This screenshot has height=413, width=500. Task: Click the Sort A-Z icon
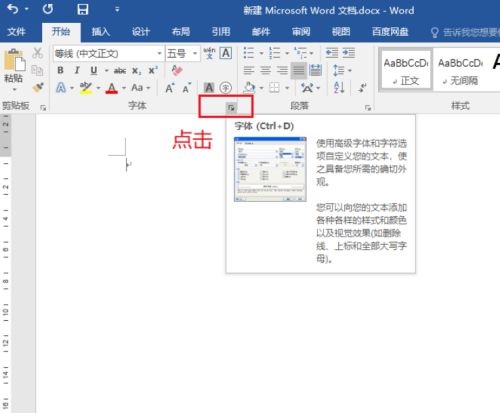point(339,88)
